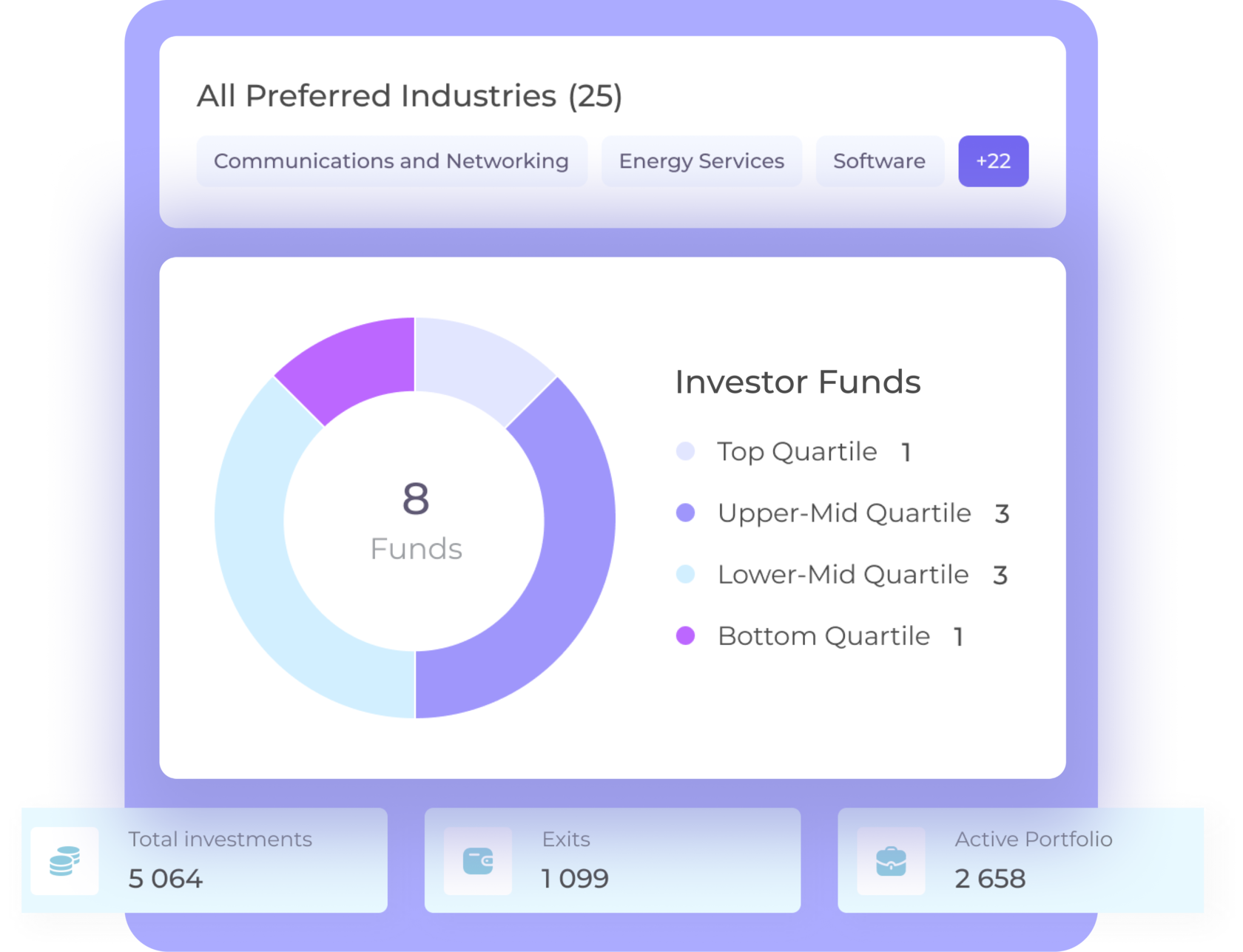This screenshot has height=952, width=1243.
Task: Click the coins icon for Total investments
Action: (x=64, y=861)
